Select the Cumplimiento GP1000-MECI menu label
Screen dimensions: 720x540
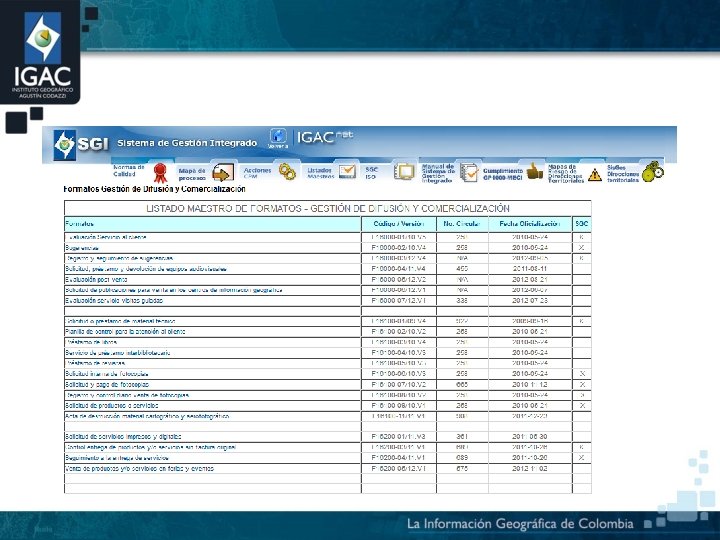[503, 174]
